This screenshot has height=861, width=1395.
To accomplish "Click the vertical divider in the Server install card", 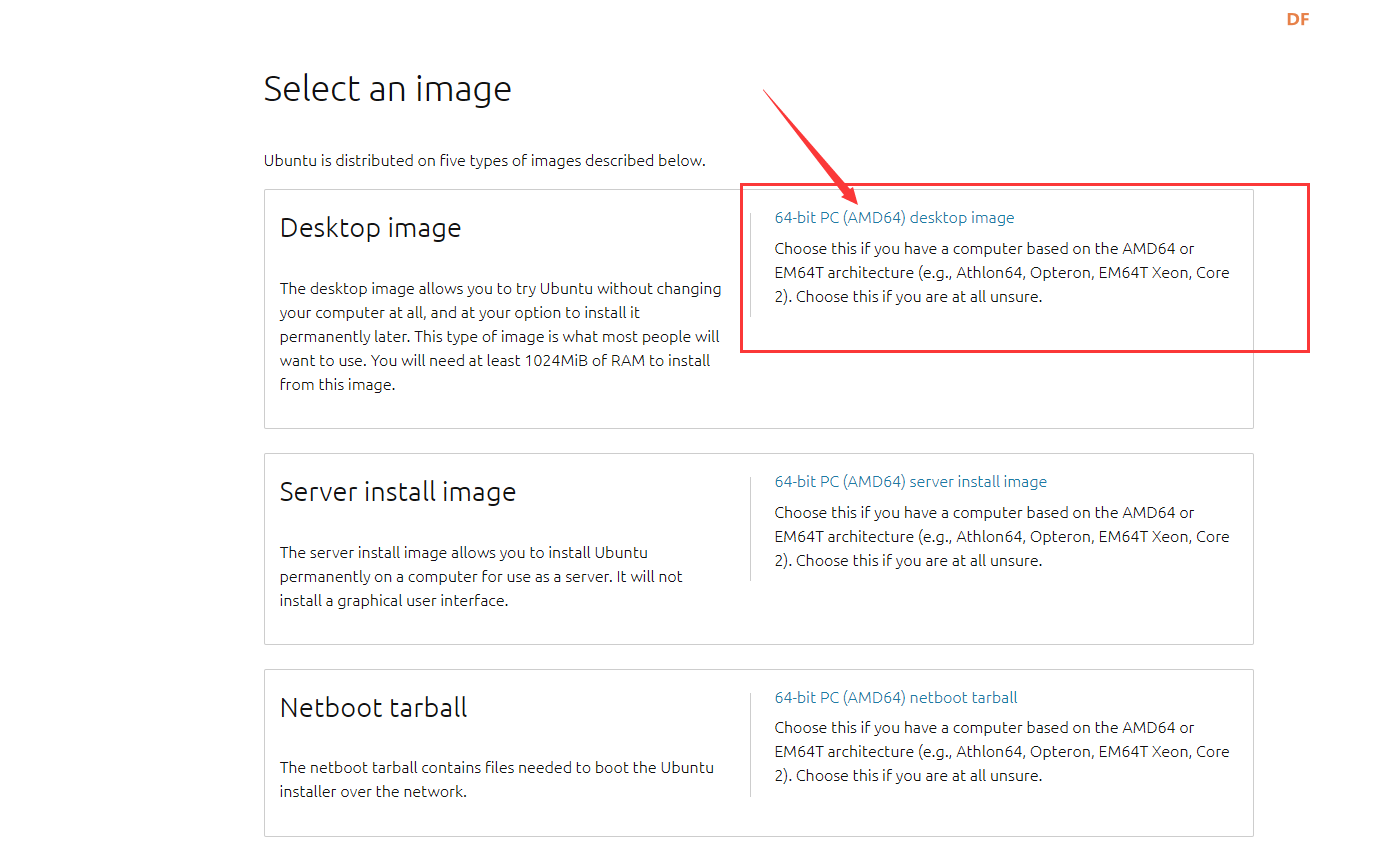I will [x=750, y=528].
